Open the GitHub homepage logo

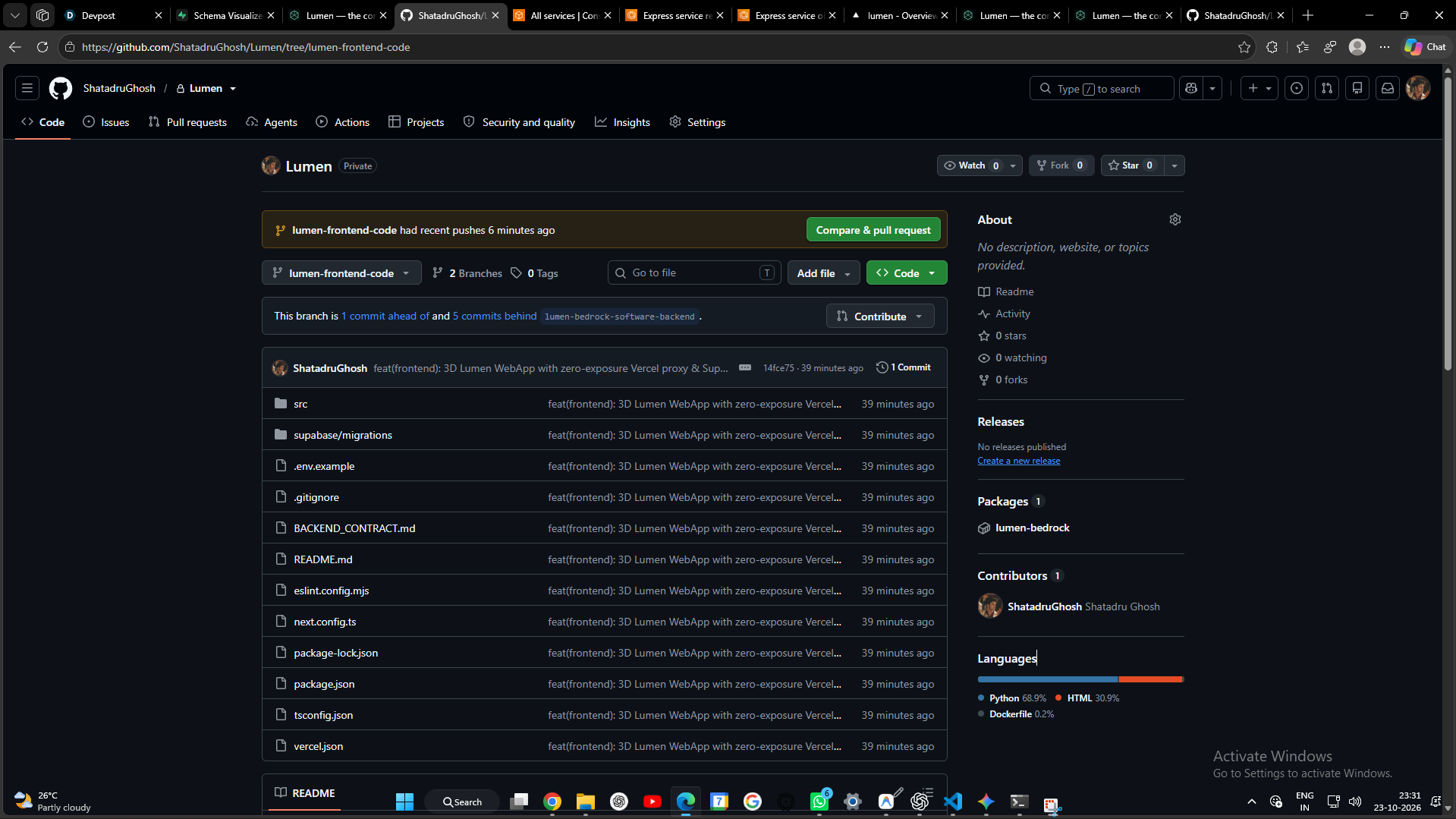pos(61,89)
